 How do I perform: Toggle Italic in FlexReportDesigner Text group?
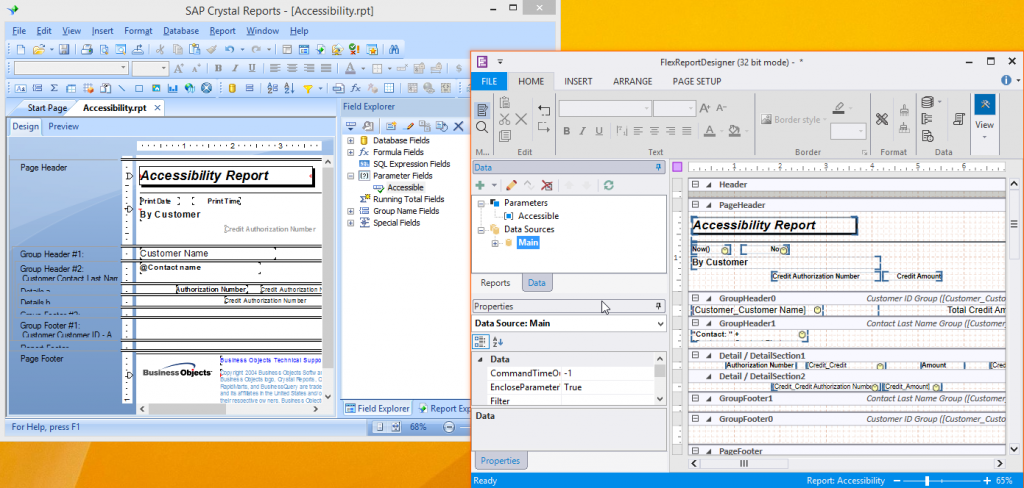[x=584, y=131]
